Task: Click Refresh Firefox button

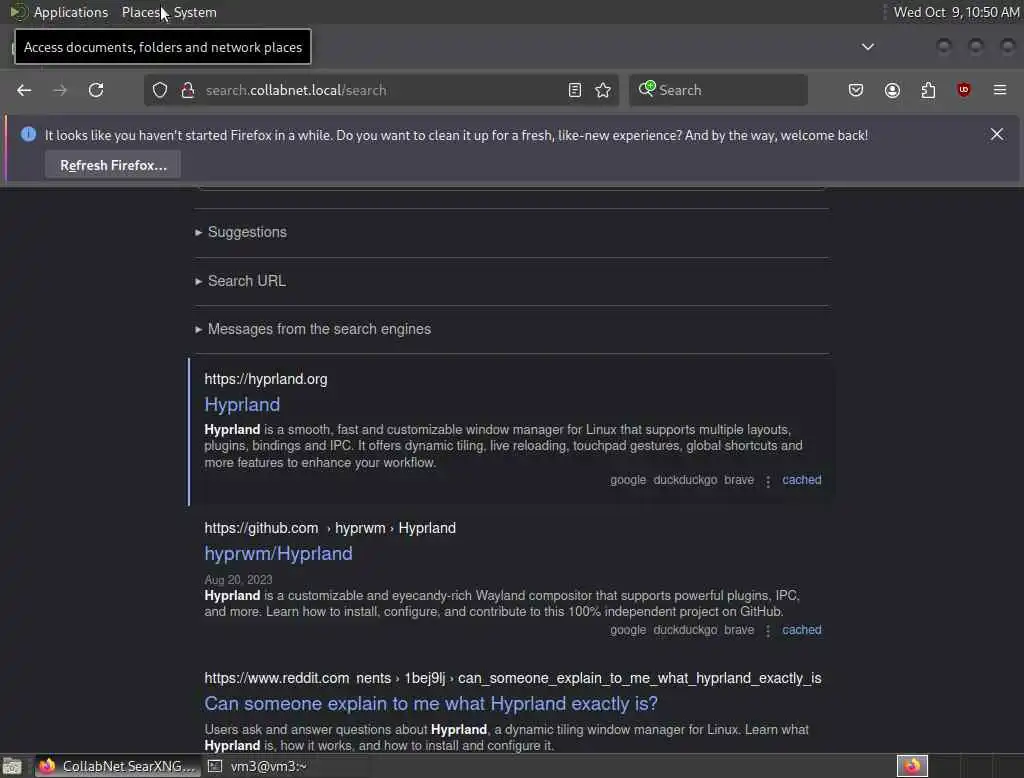Action: pyautogui.click(x=113, y=165)
